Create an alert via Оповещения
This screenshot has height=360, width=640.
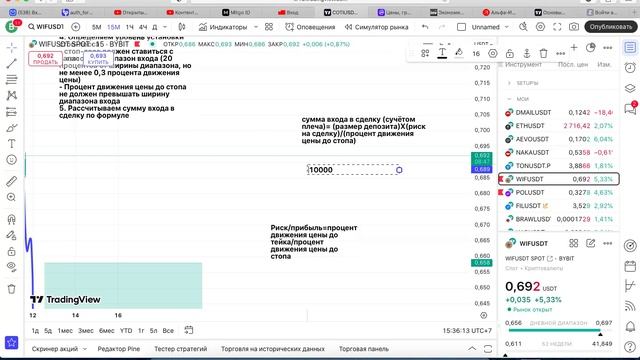pos(310,27)
